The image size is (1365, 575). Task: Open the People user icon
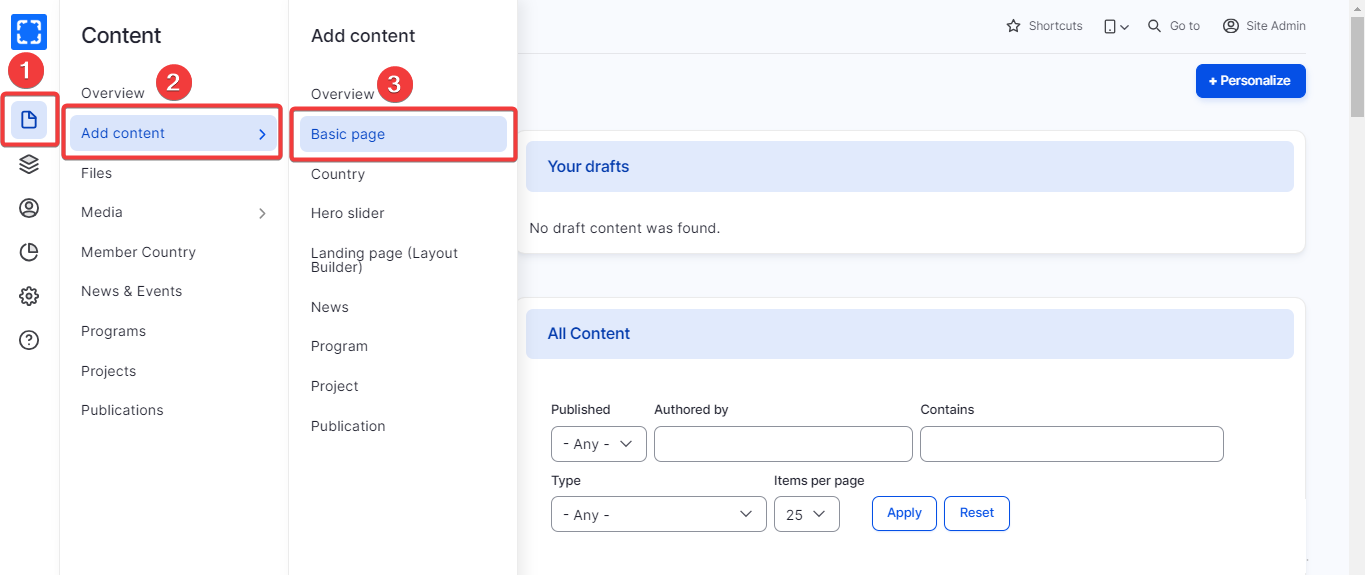[x=29, y=208]
